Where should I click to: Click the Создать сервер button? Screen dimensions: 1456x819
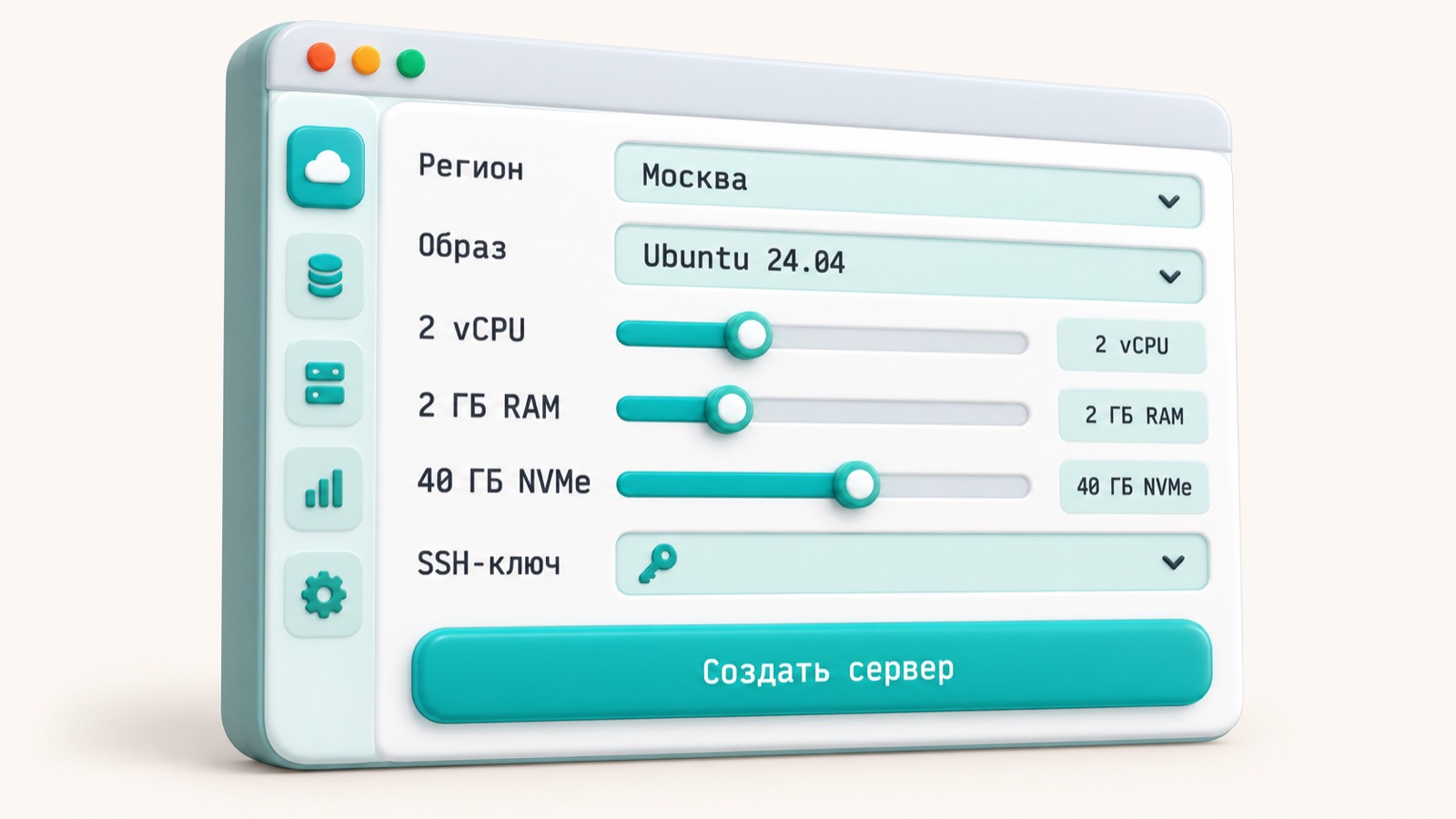pyautogui.click(x=812, y=671)
